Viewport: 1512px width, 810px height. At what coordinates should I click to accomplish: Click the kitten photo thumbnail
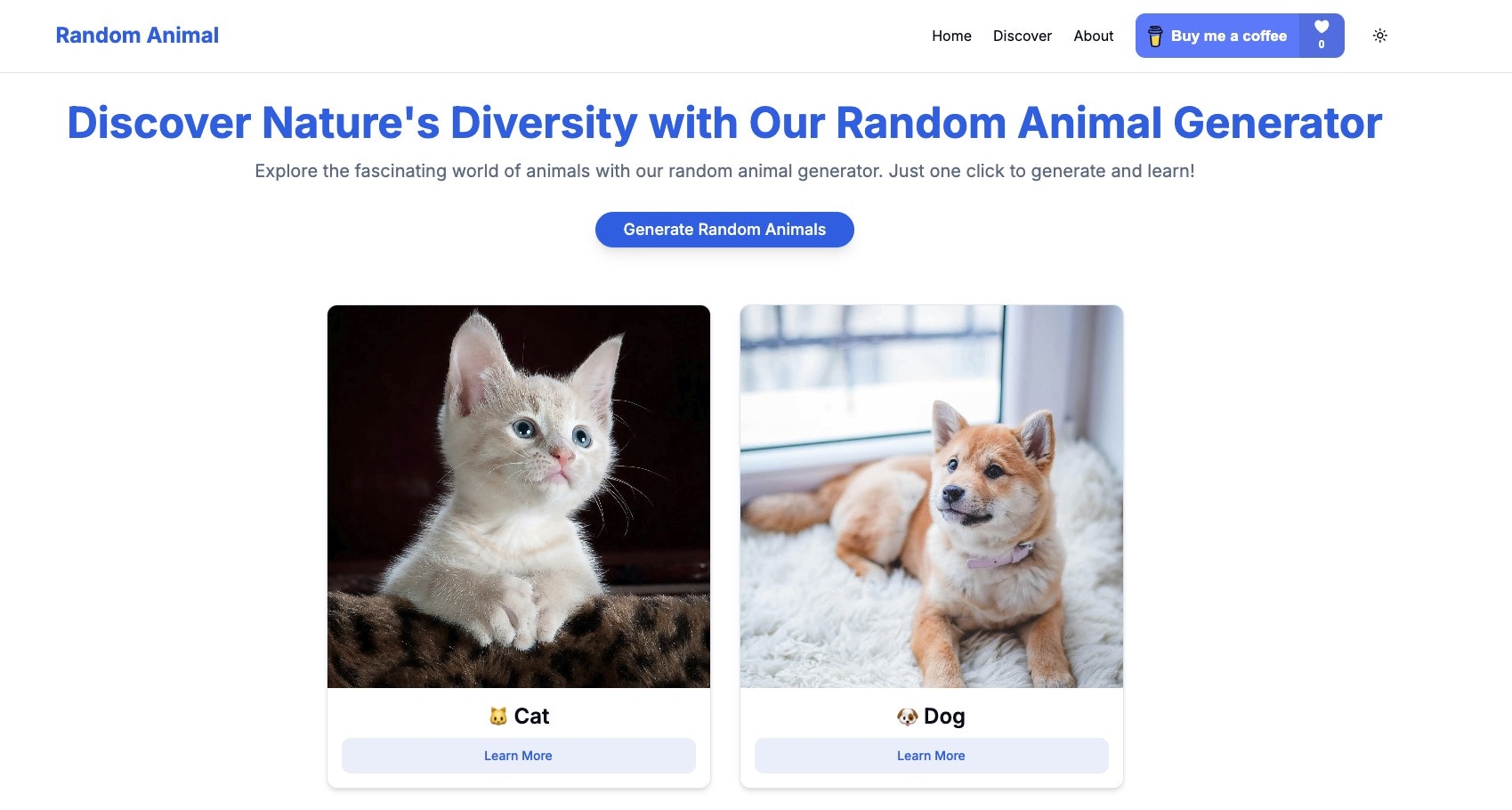click(518, 496)
